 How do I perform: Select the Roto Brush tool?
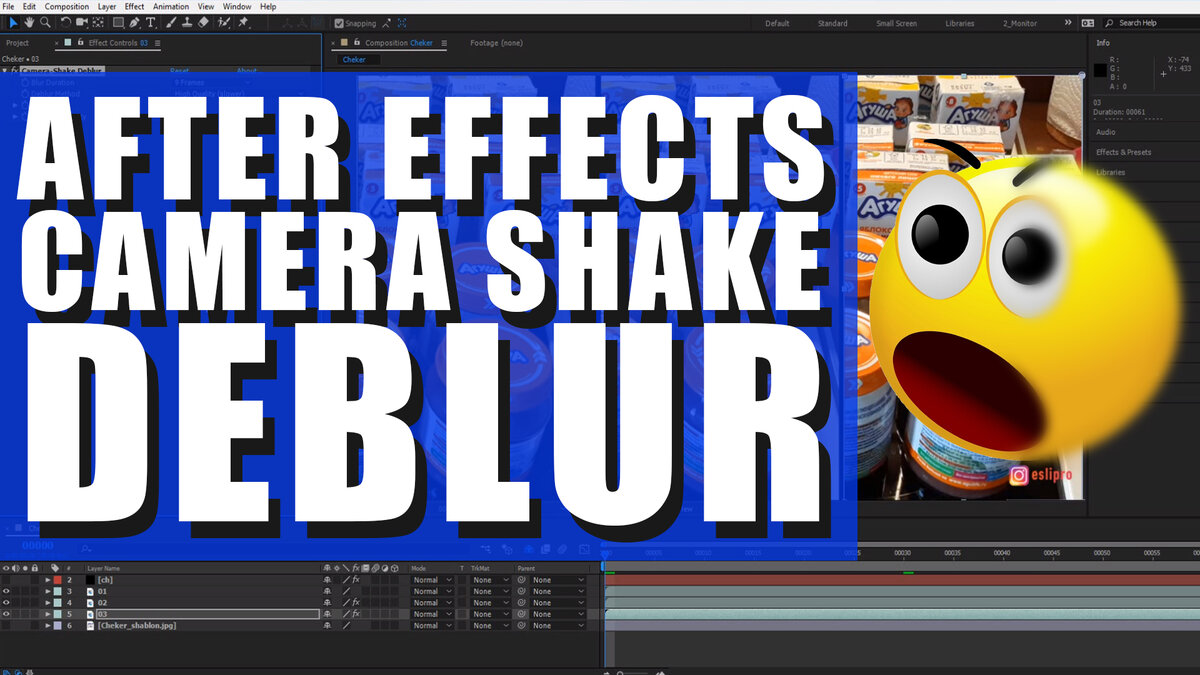[x=225, y=22]
